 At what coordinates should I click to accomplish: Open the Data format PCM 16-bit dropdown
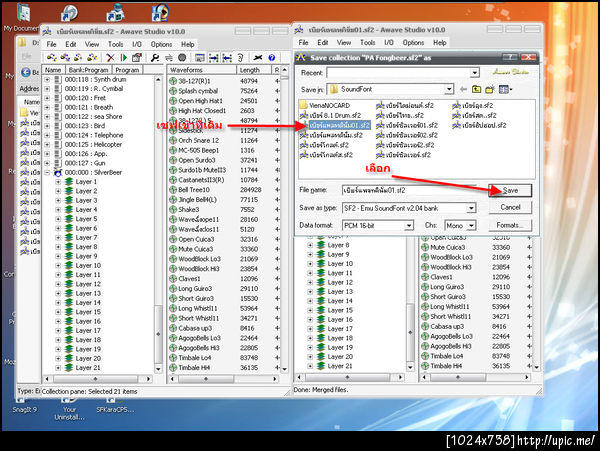tap(409, 226)
